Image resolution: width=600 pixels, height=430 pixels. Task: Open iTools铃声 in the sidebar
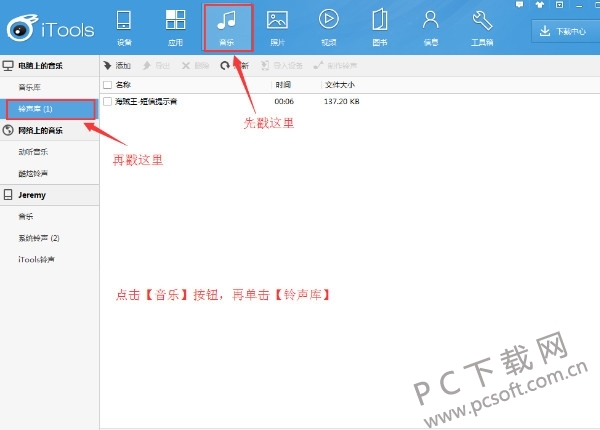pos(37,260)
